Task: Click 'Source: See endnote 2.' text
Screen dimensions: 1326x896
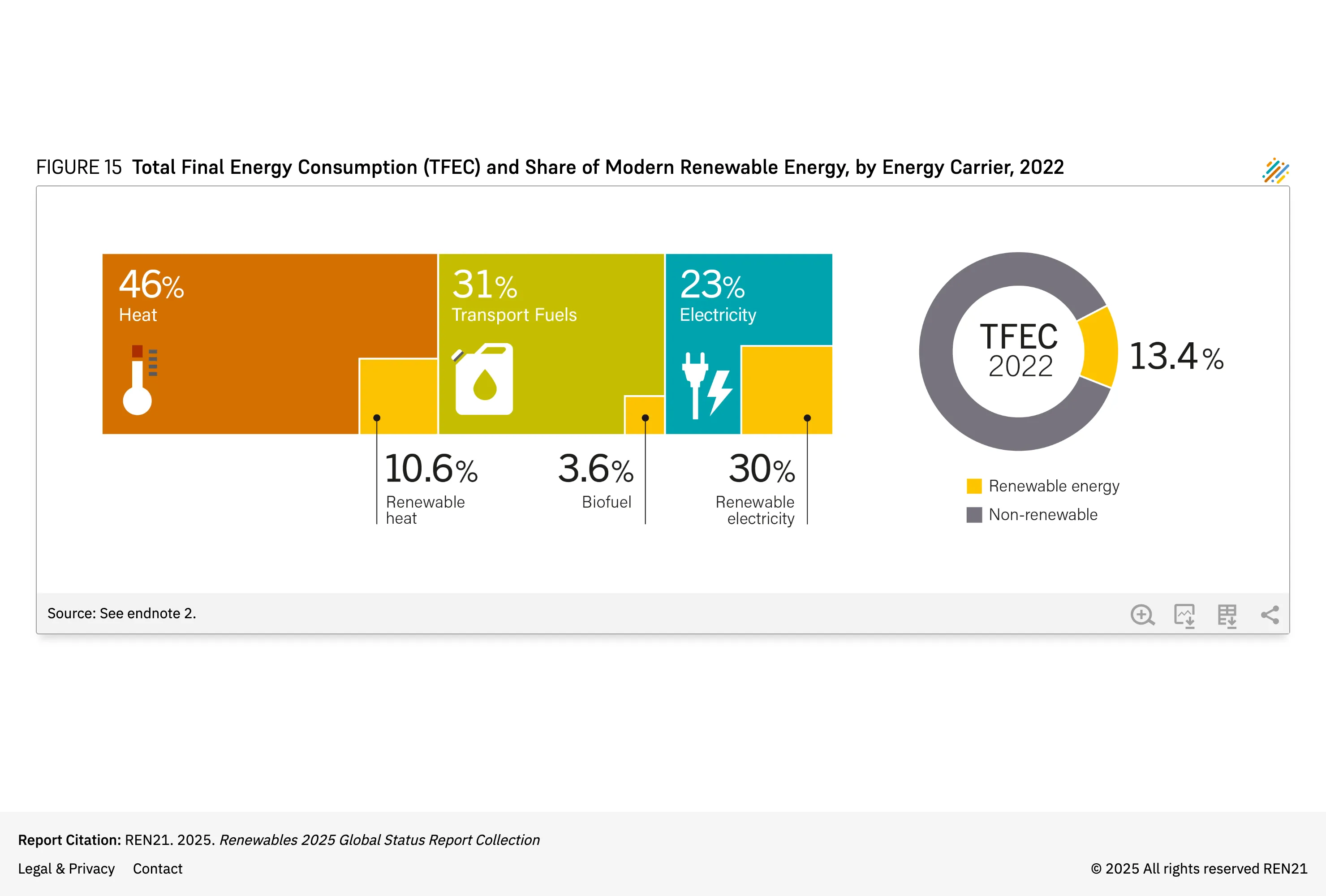Action: 121,613
